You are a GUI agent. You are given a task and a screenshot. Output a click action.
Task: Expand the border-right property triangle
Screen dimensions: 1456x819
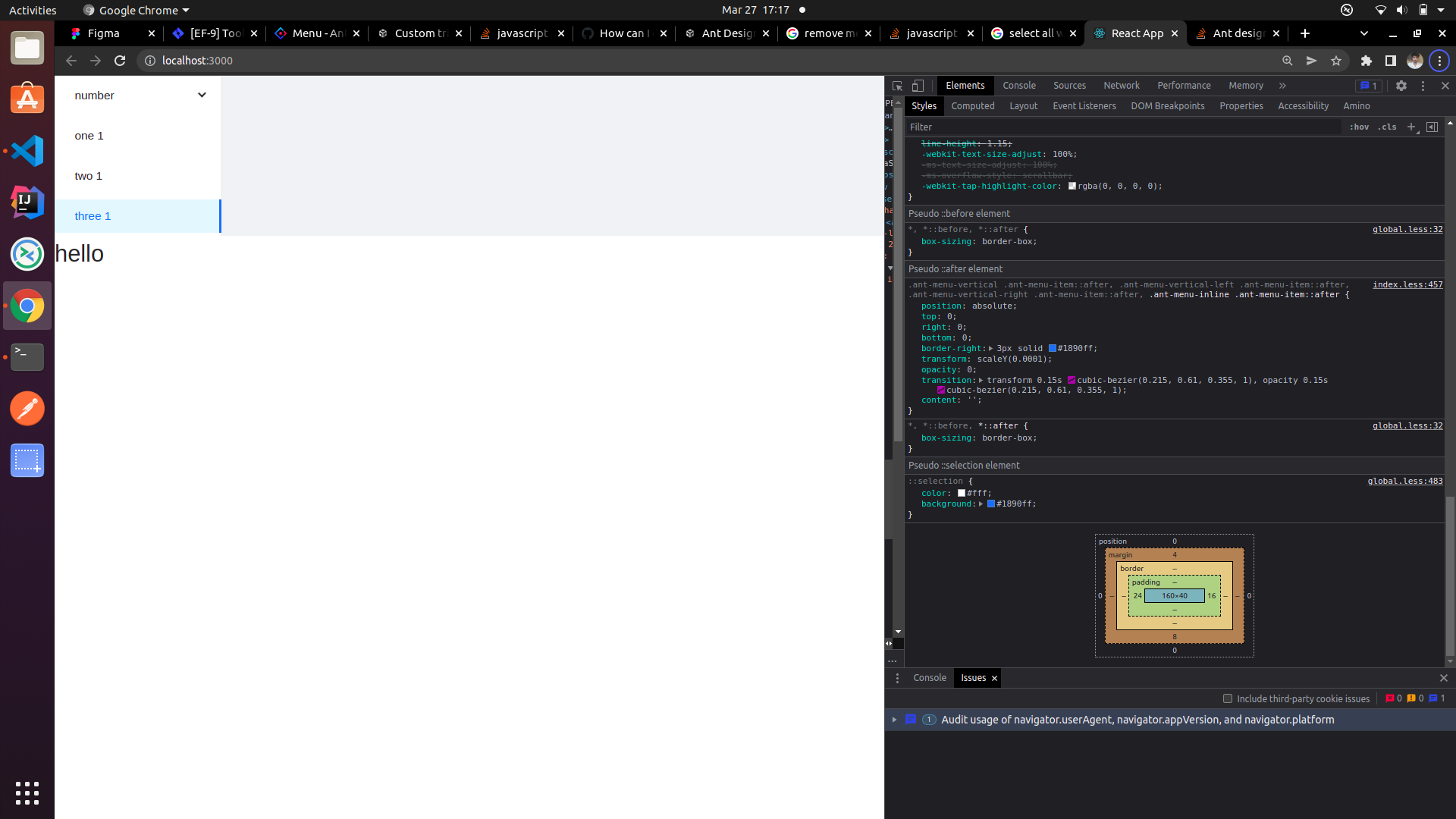tap(990, 349)
